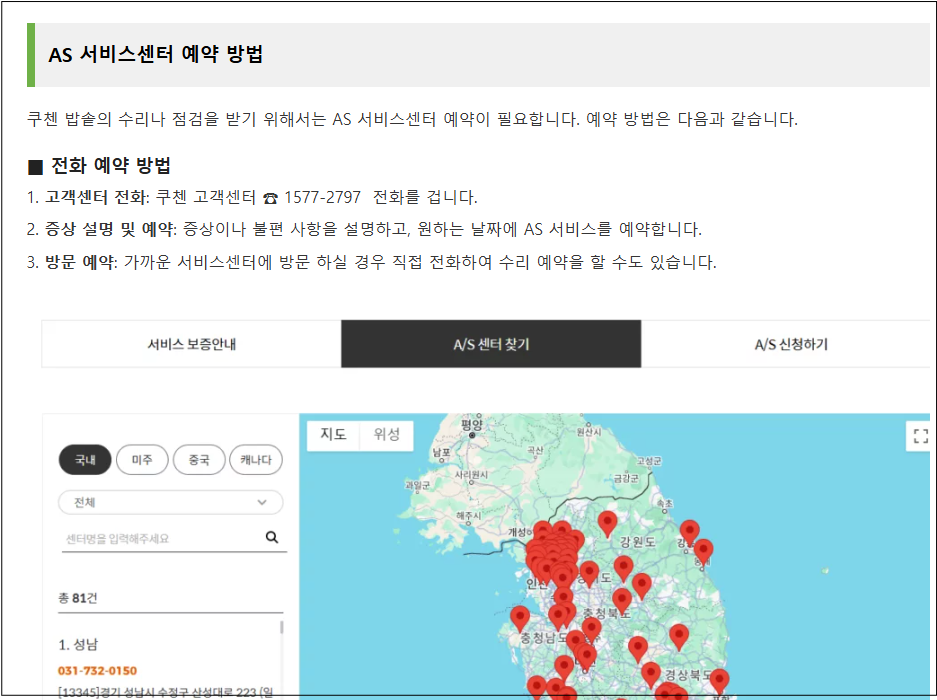Click the 평양 city label on map
937x700 pixels.
tap(471, 425)
